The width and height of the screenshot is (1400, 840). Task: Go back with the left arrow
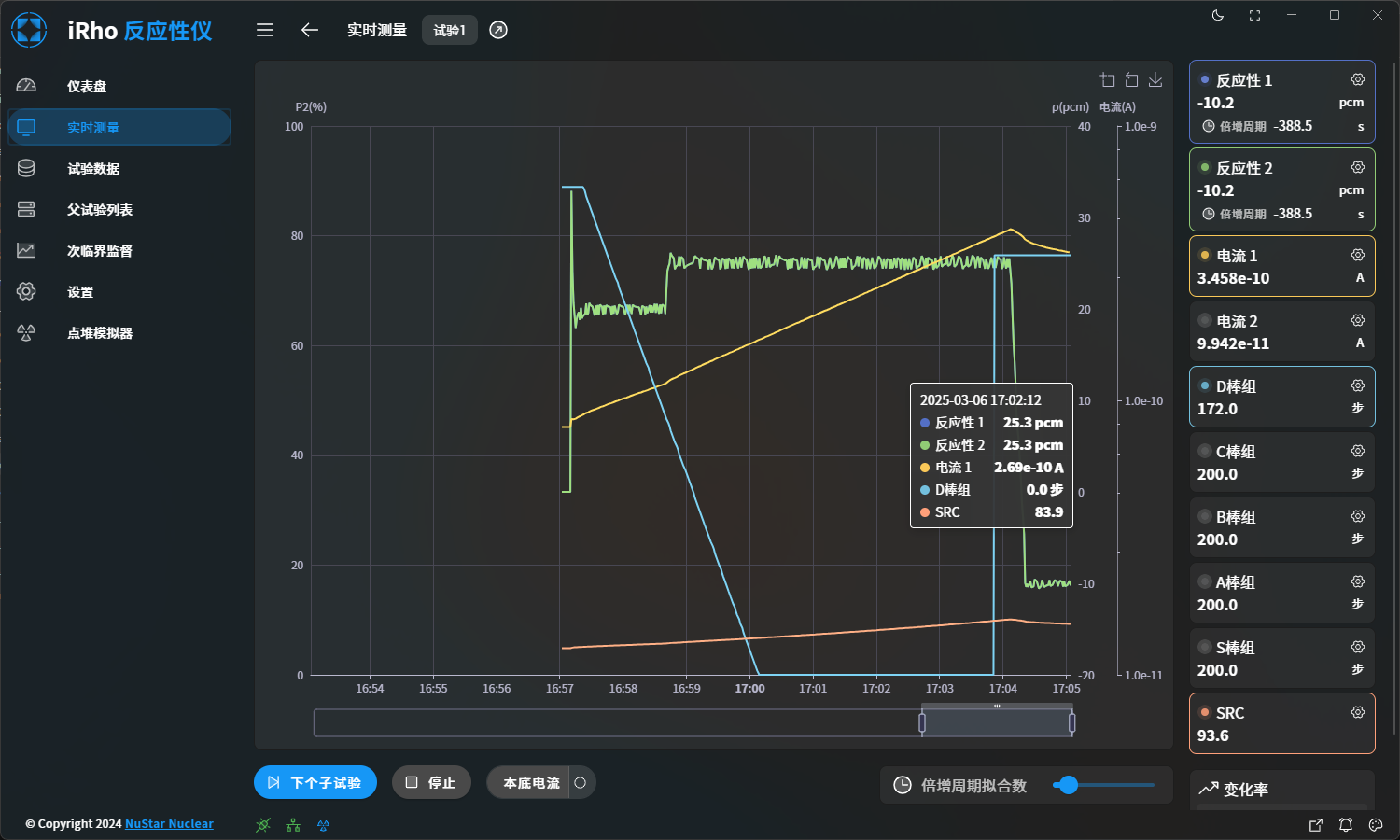[x=310, y=30]
